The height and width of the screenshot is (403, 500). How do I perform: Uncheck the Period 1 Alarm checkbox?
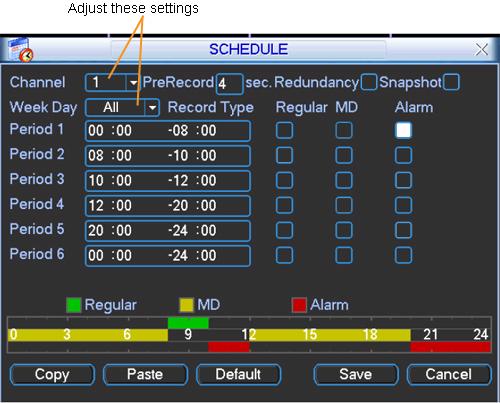[403, 130]
